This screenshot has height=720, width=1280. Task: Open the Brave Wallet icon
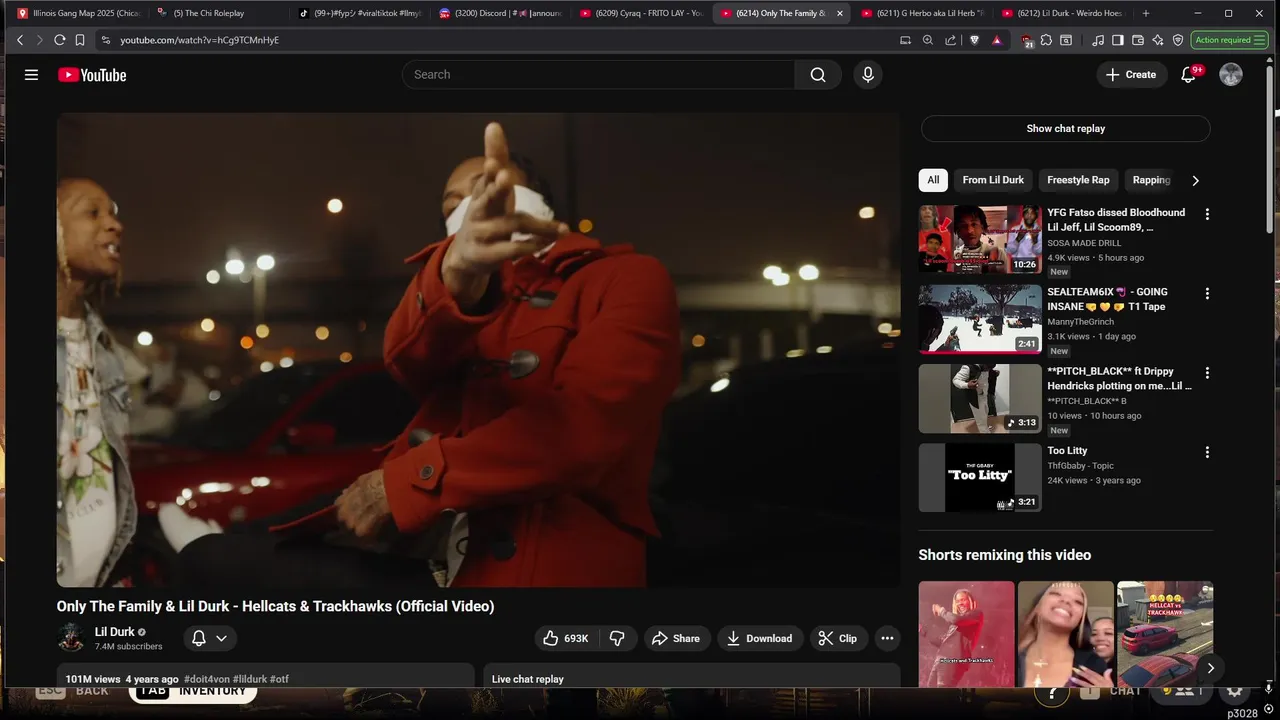pyautogui.click(x=1138, y=40)
